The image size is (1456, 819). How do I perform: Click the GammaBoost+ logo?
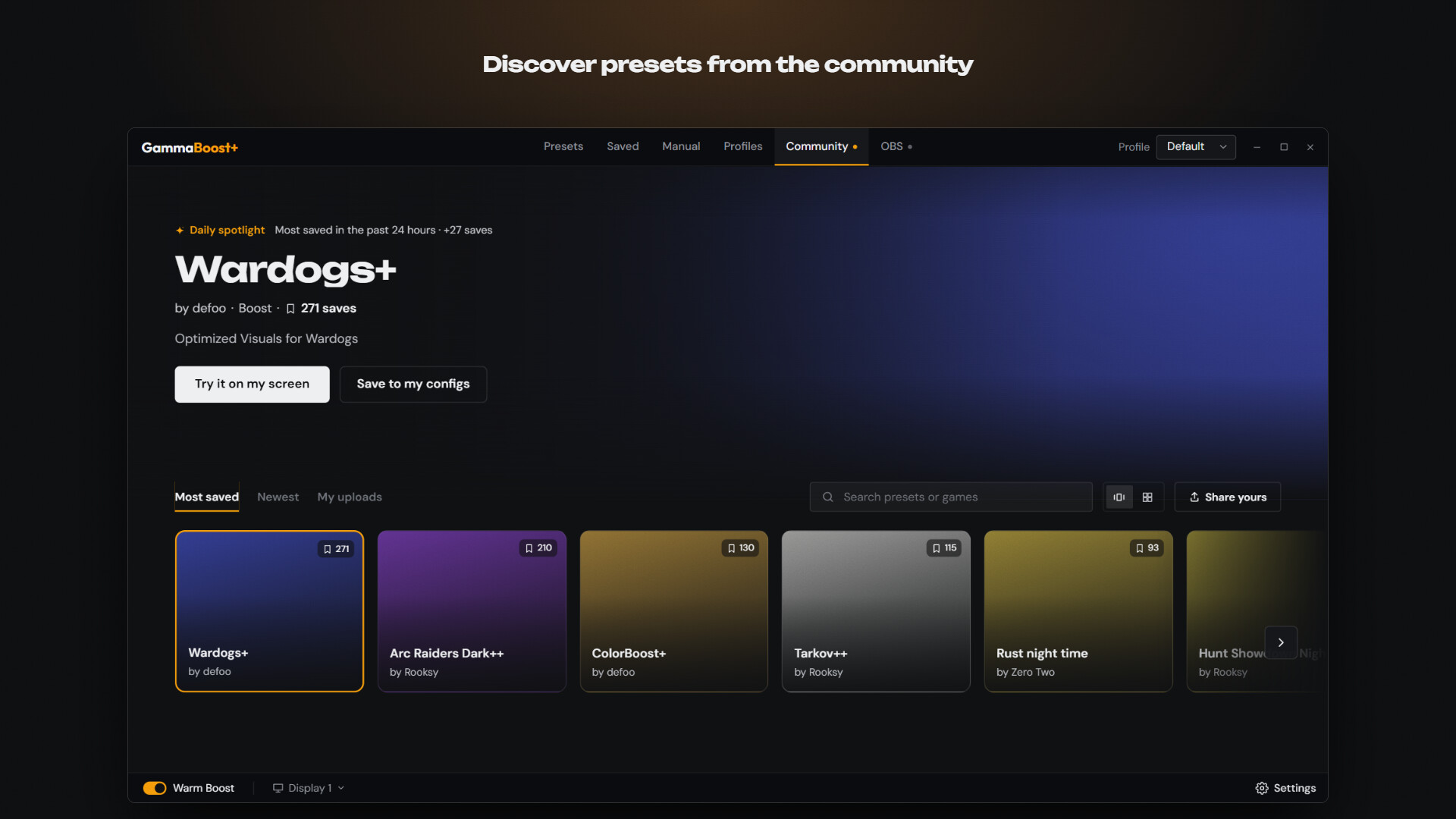click(x=190, y=147)
